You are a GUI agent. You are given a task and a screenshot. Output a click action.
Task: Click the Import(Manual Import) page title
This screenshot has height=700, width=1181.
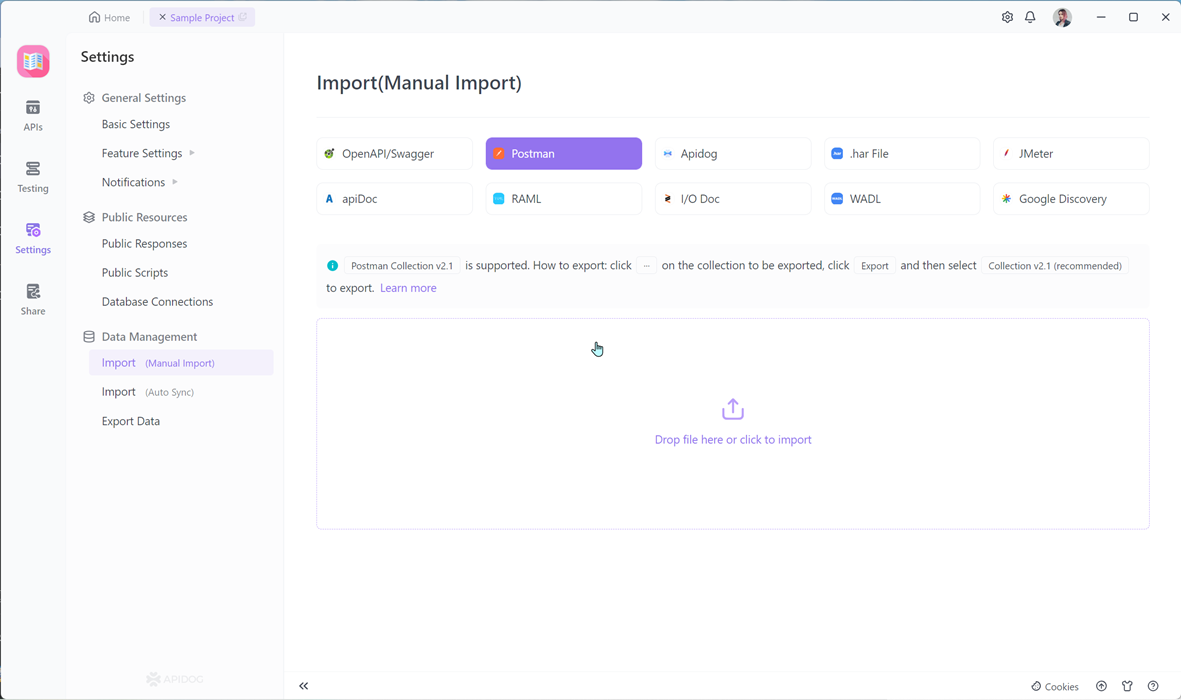pos(419,83)
